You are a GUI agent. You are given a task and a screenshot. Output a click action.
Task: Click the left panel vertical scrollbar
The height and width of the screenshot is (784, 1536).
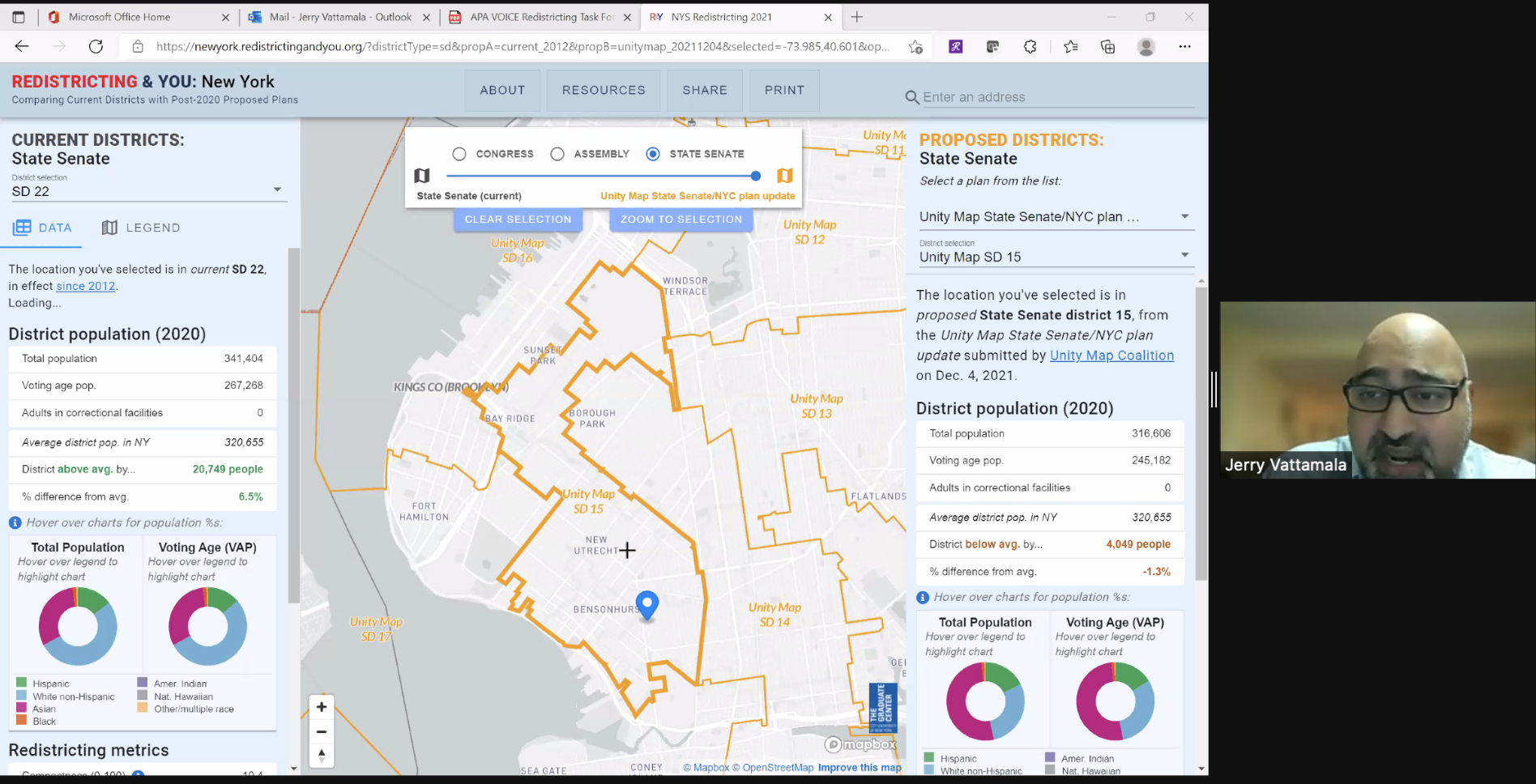(x=294, y=425)
